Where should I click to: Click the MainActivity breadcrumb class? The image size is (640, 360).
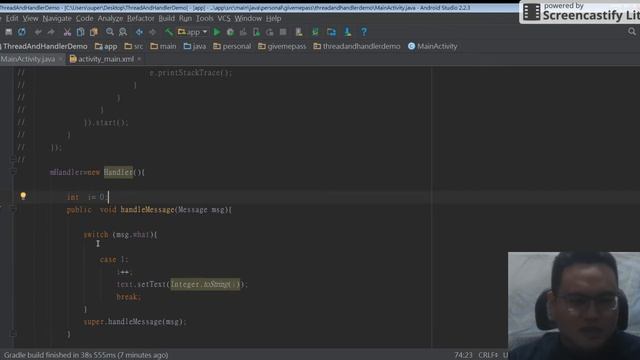(x=433, y=46)
